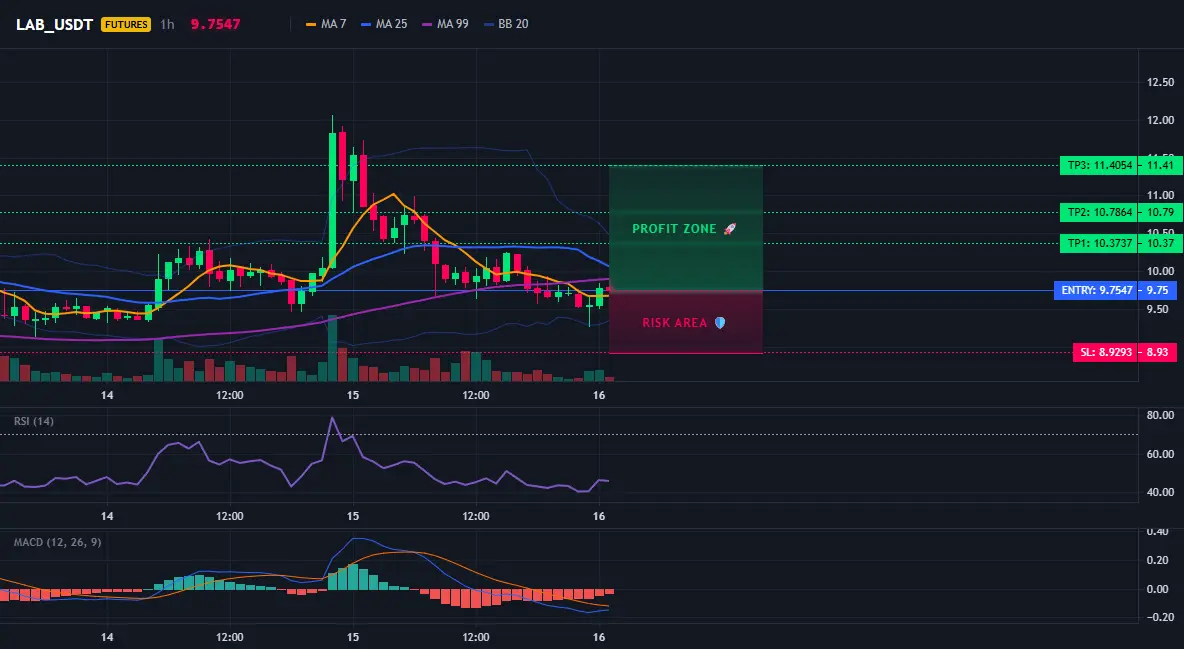Click 80.00 on the RSI axis
This screenshot has height=649, width=1184.
[1160, 415]
